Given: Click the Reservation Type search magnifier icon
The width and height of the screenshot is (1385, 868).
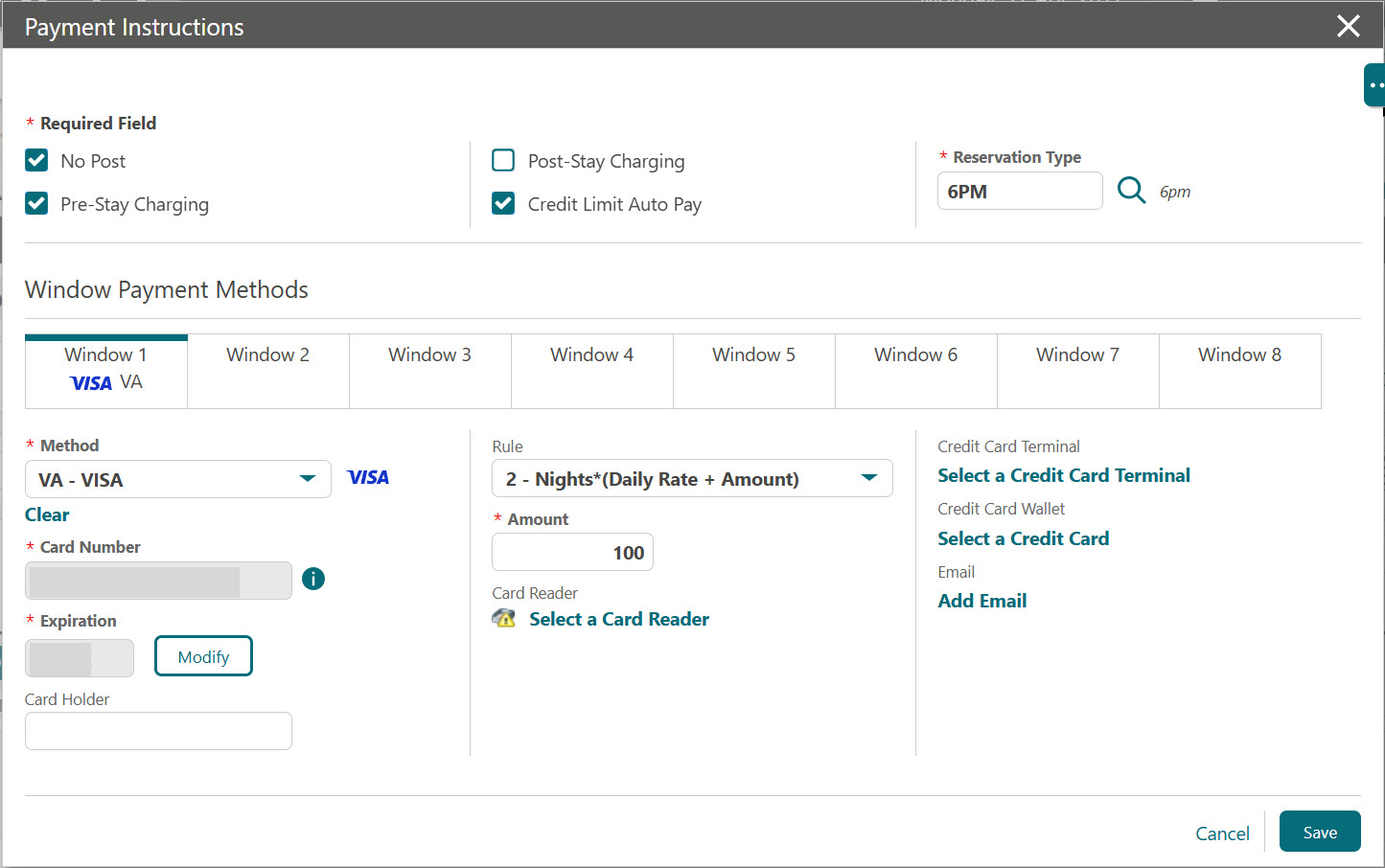Looking at the screenshot, I should 1131,191.
